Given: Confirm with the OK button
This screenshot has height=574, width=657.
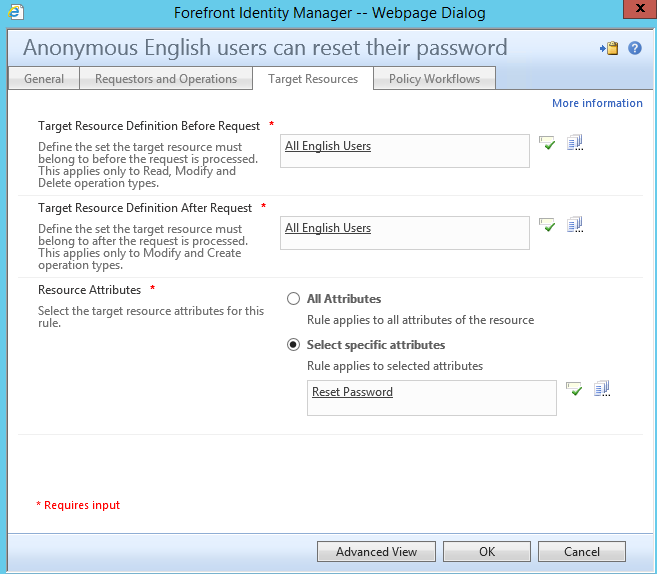Looking at the screenshot, I should [x=487, y=551].
